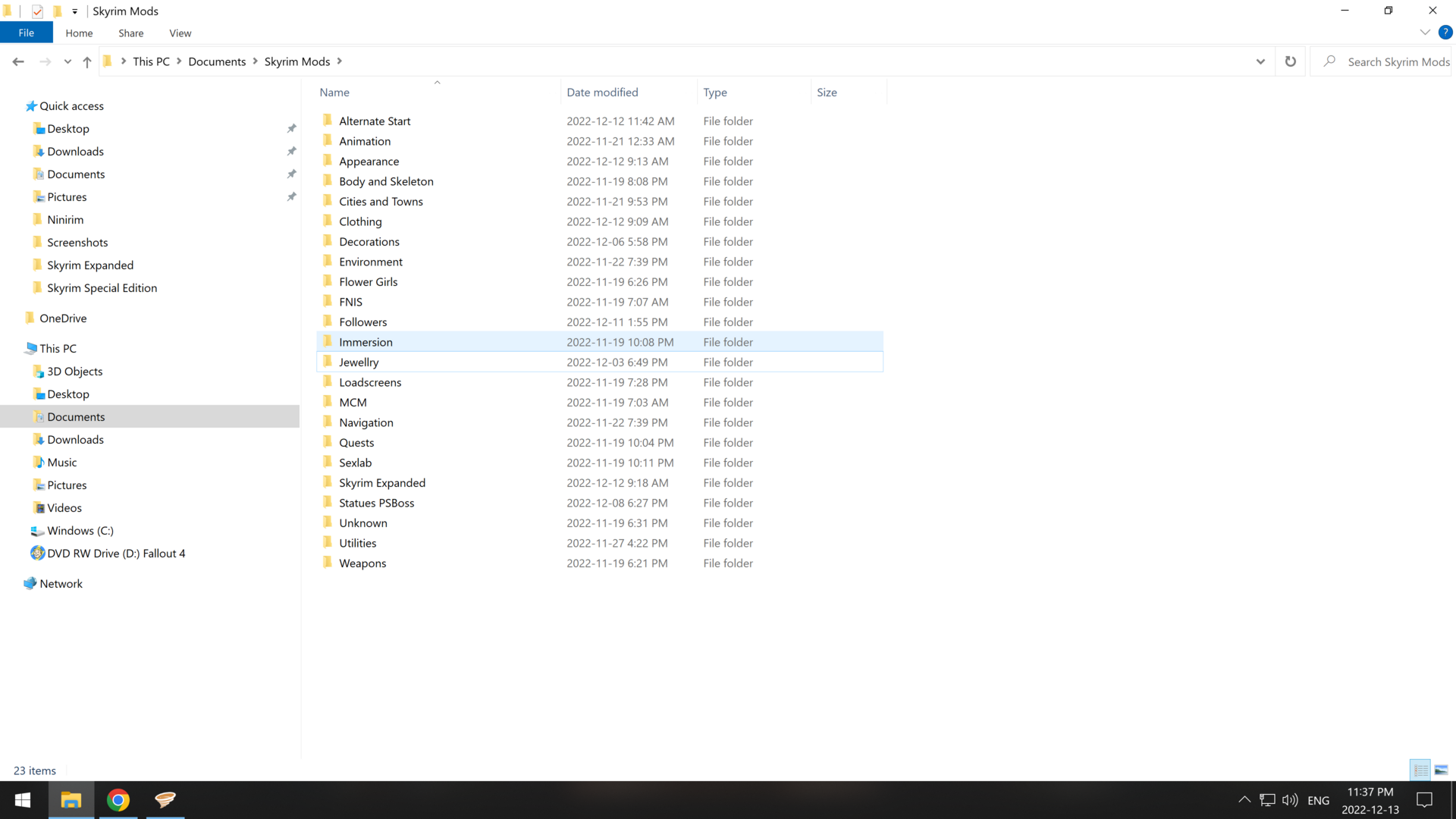This screenshot has width=1456, height=819.
Task: Expand chevron after This PC in path
Action: 180,61
